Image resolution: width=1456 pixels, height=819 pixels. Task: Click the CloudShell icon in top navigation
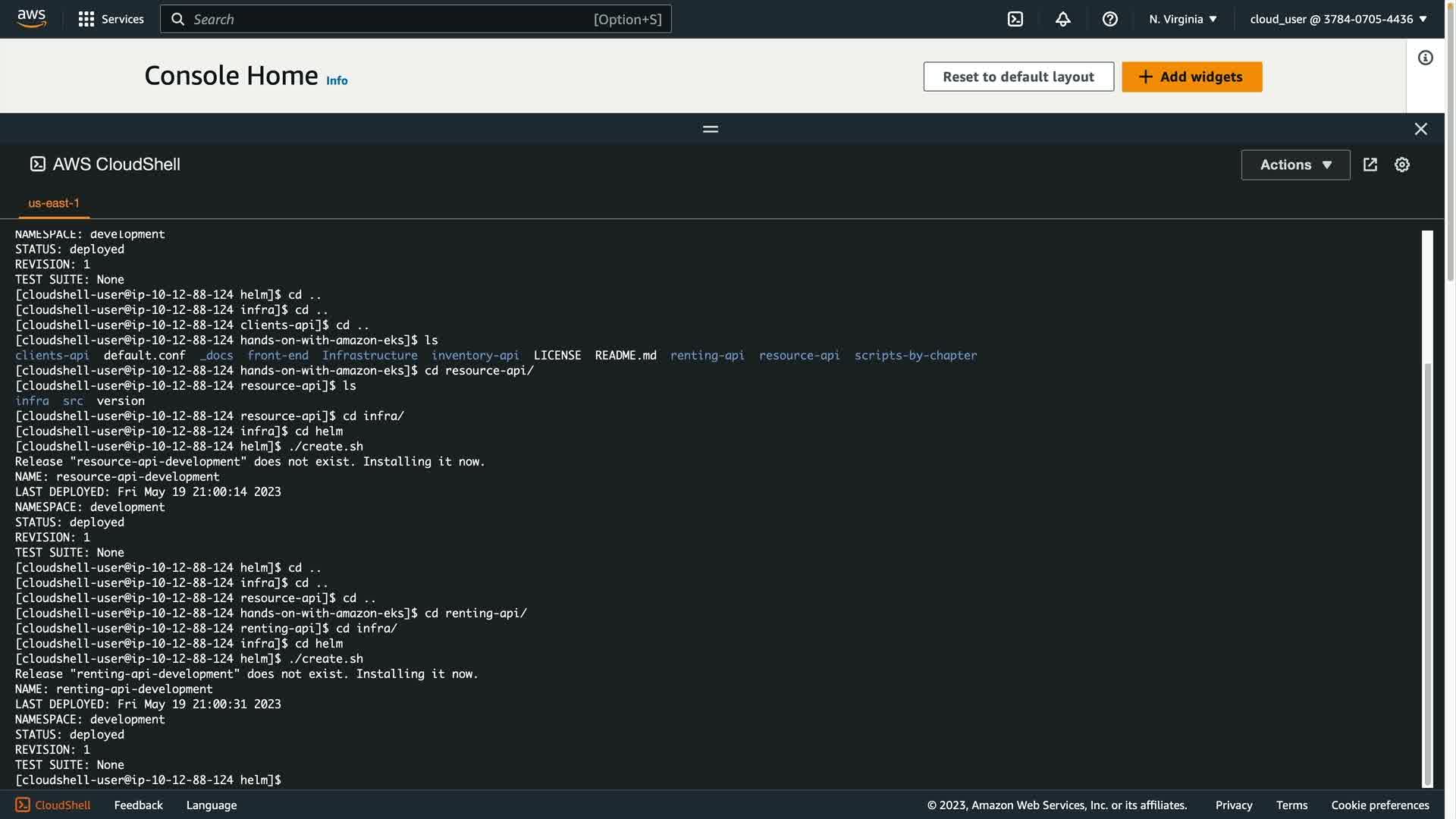pyautogui.click(x=1015, y=19)
